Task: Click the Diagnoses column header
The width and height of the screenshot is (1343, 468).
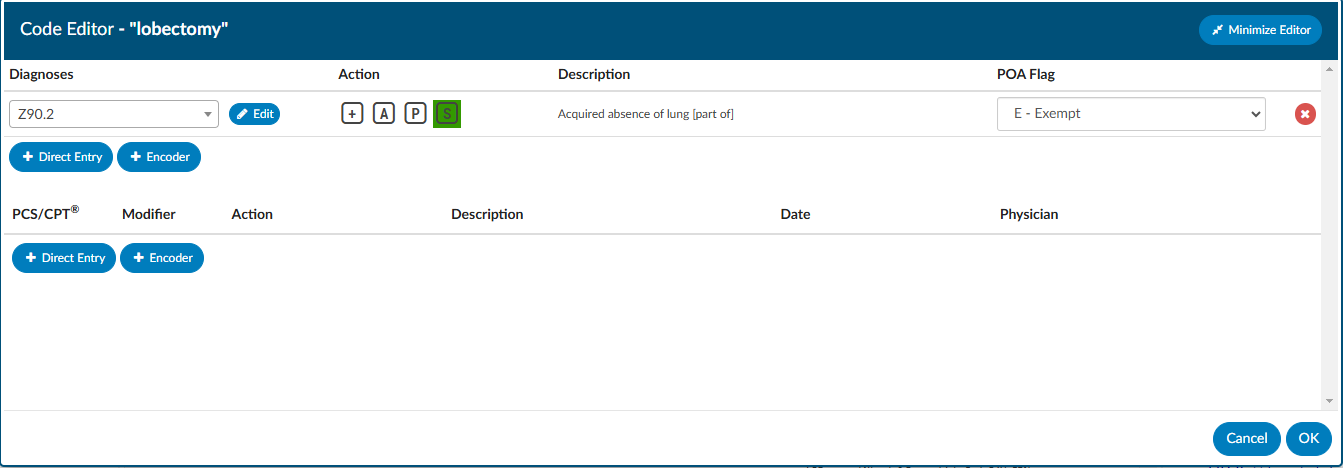Action: click(41, 75)
